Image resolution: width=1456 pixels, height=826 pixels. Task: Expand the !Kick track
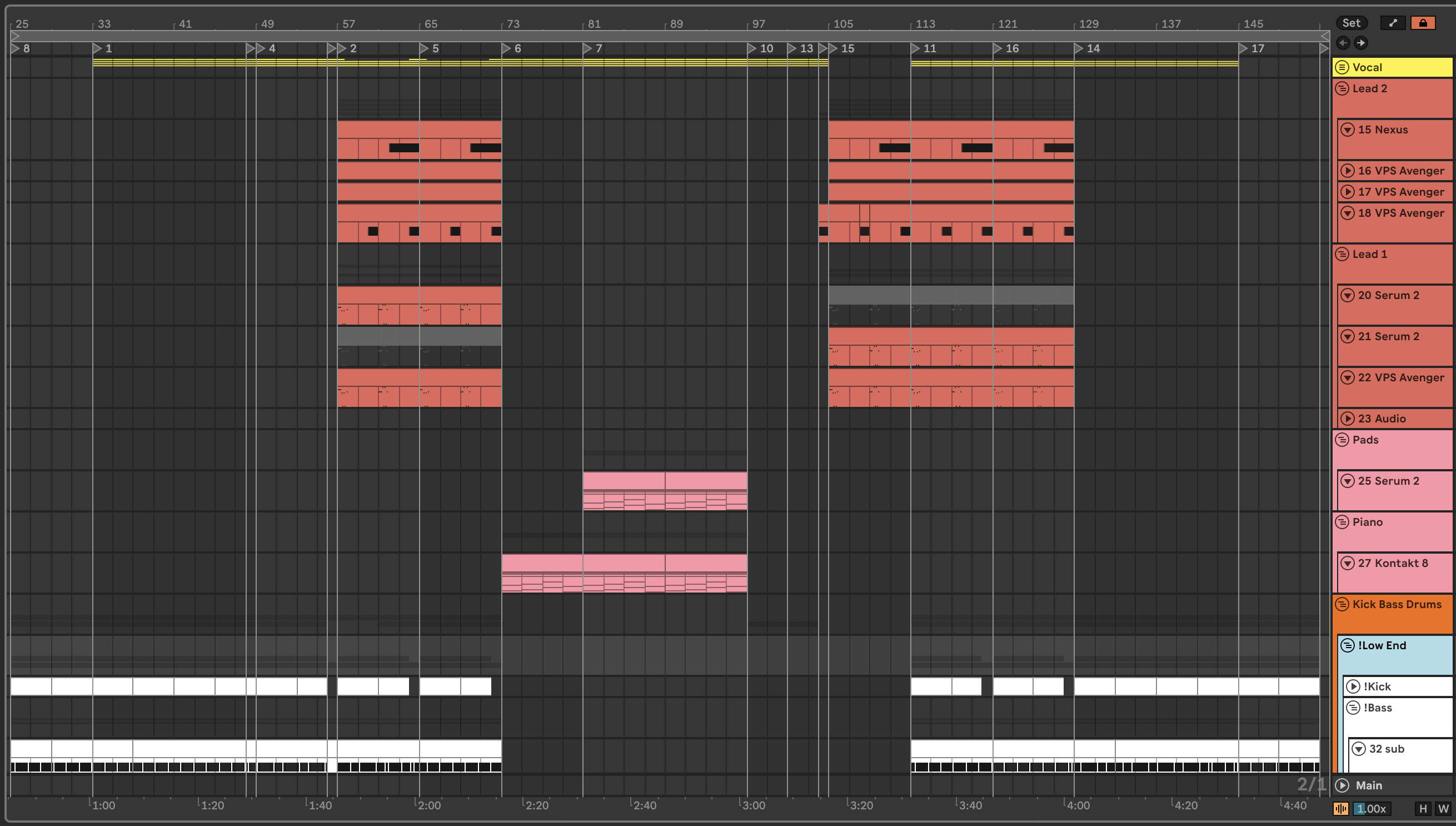[1353, 686]
